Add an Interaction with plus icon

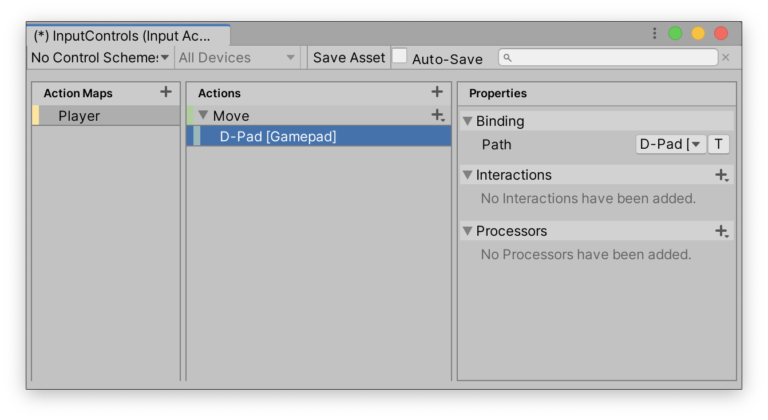pos(721,175)
